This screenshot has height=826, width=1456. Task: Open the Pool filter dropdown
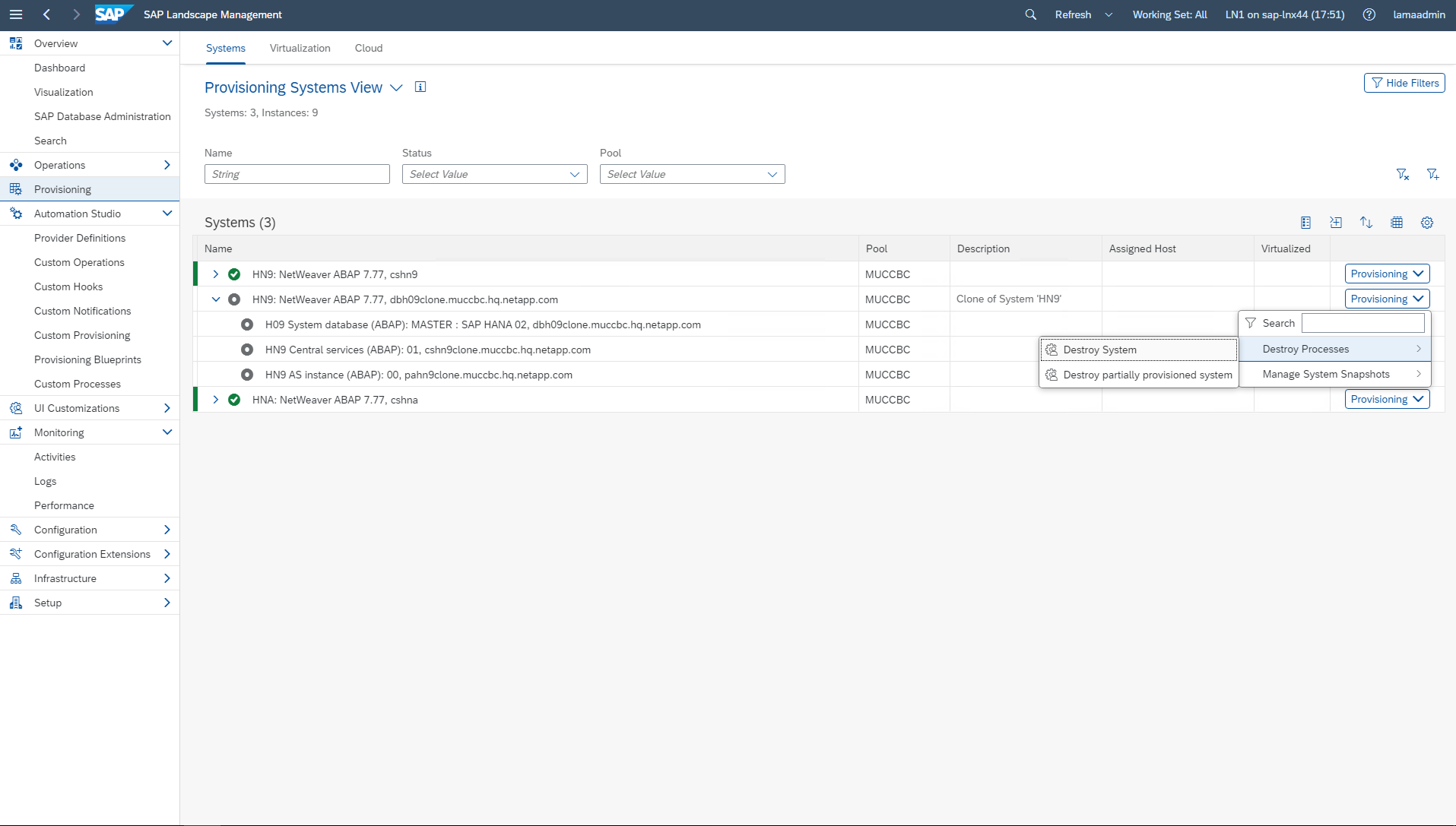pyautogui.click(x=692, y=174)
